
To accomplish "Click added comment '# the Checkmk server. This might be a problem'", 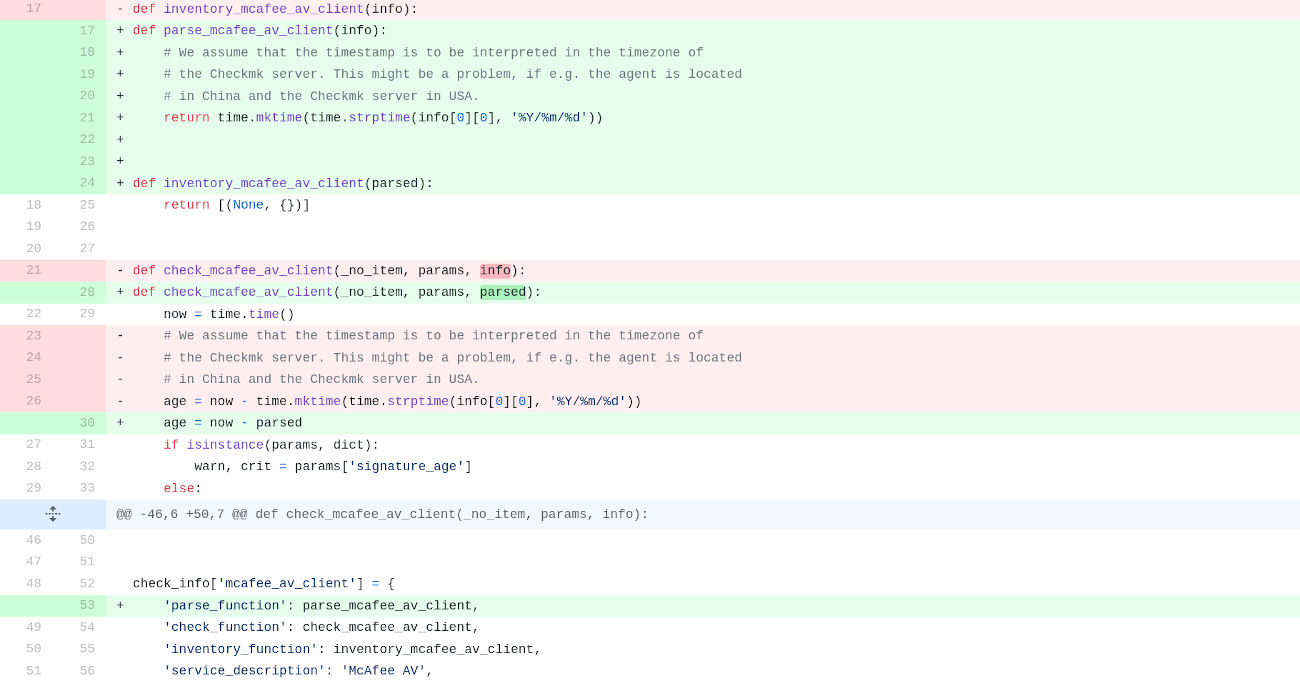I will click(x=453, y=75).
